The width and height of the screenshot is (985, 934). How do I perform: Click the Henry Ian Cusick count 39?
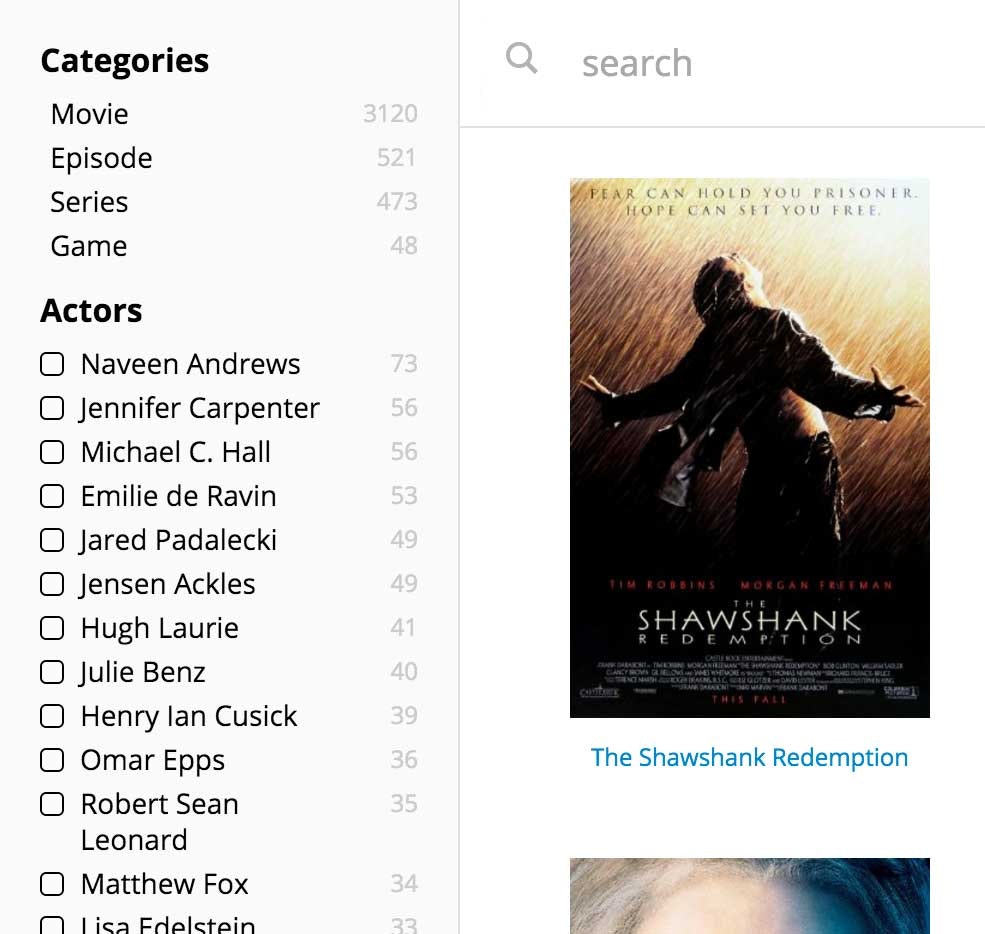[404, 715]
